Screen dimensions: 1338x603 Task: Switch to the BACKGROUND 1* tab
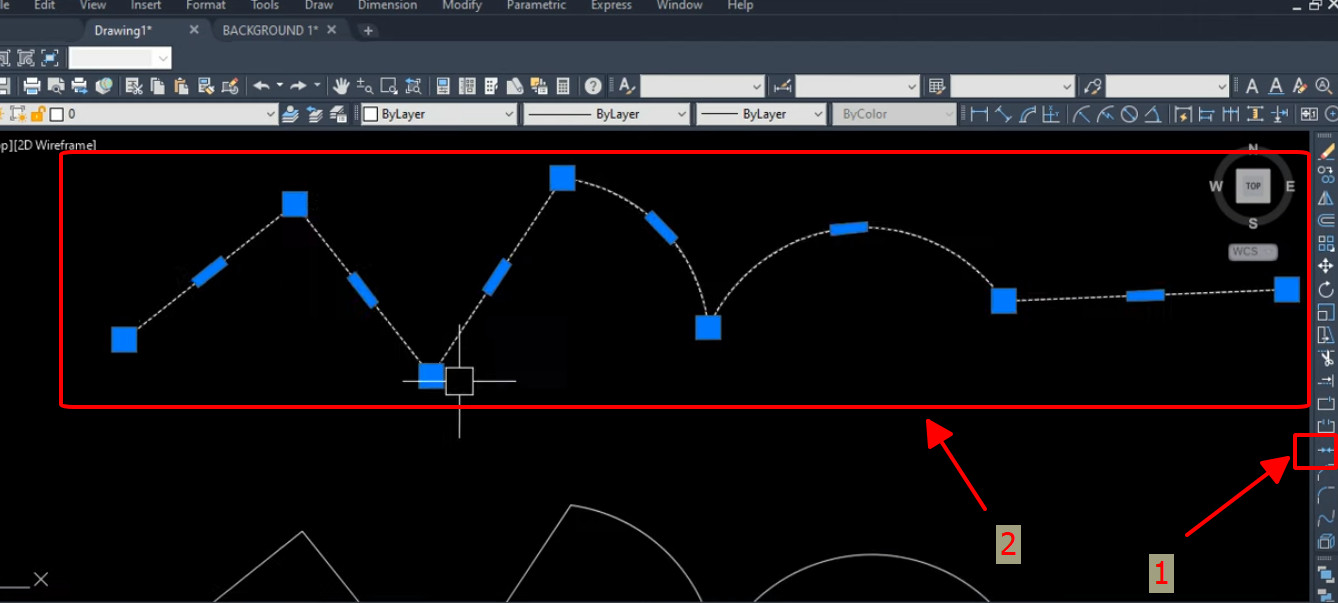[x=270, y=30]
